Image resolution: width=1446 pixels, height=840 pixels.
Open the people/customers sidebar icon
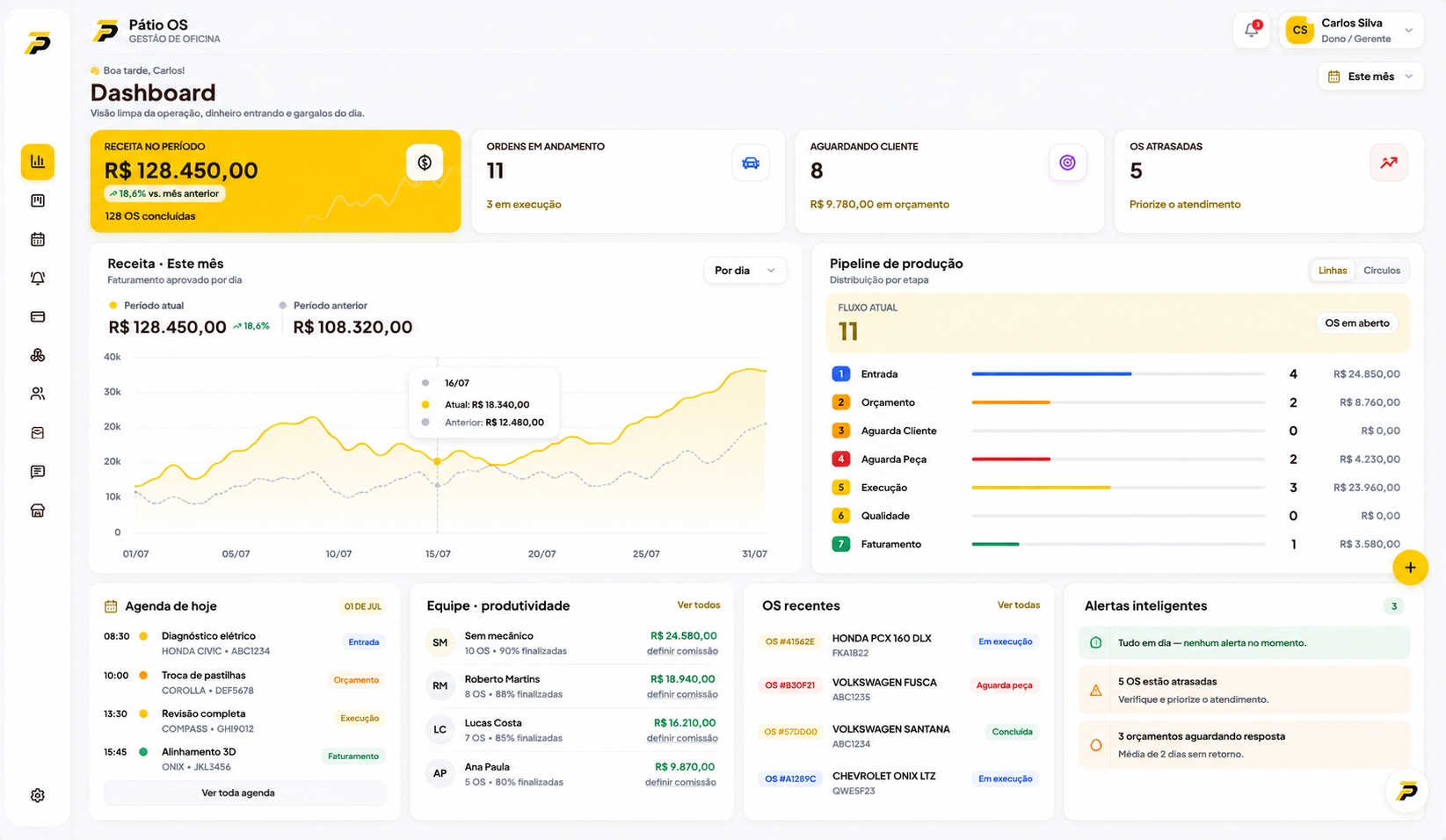tap(38, 394)
